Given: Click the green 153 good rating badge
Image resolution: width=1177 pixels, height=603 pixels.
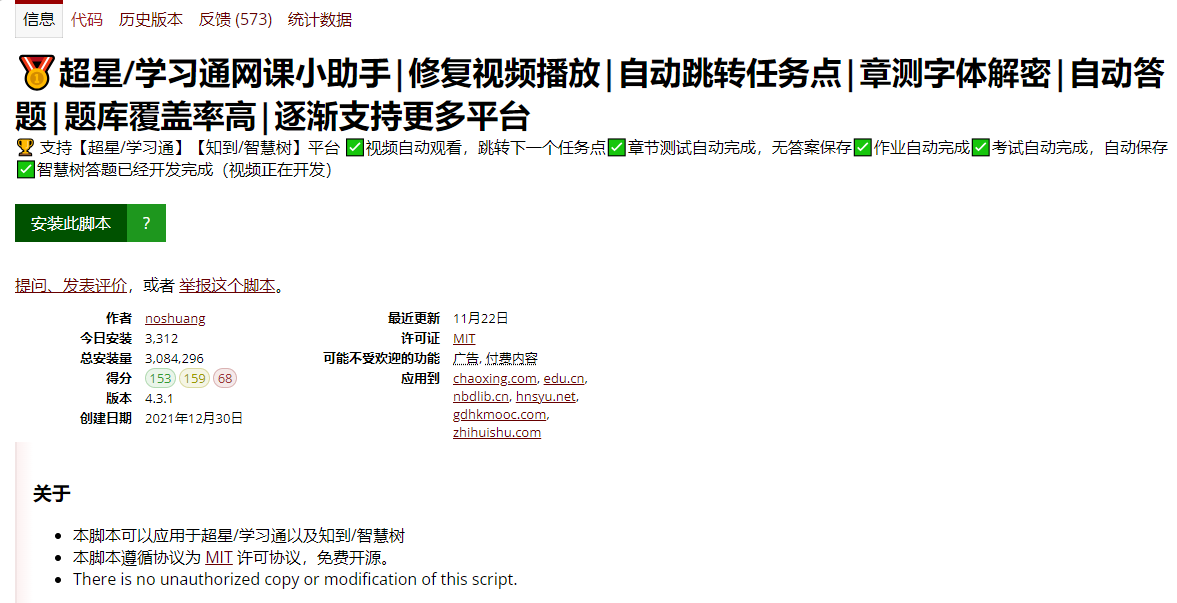Looking at the screenshot, I should (160, 378).
